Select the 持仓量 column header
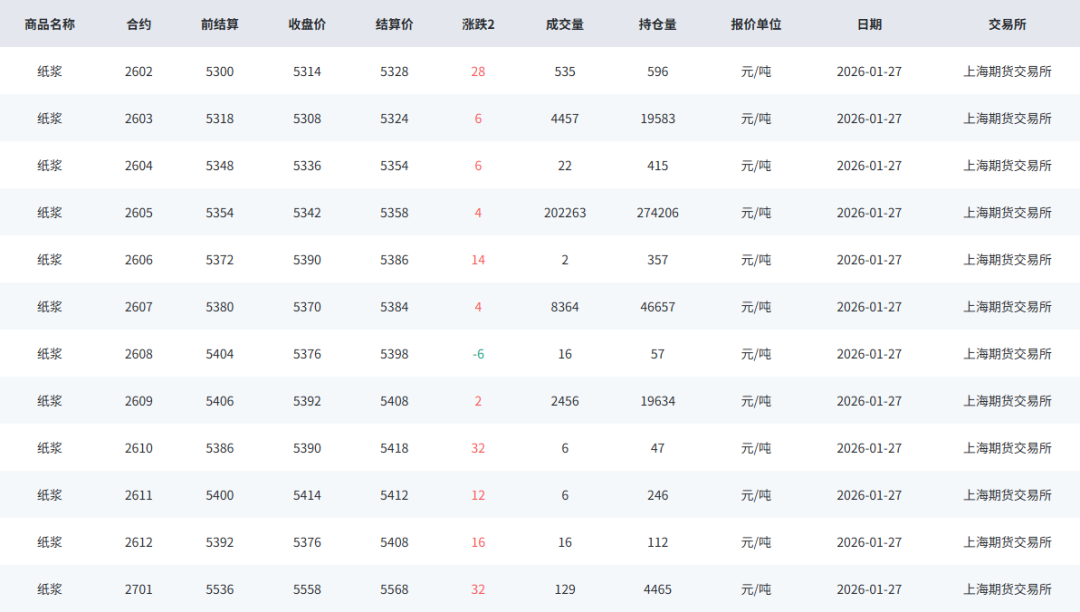This screenshot has width=1080, height=612. (657, 24)
